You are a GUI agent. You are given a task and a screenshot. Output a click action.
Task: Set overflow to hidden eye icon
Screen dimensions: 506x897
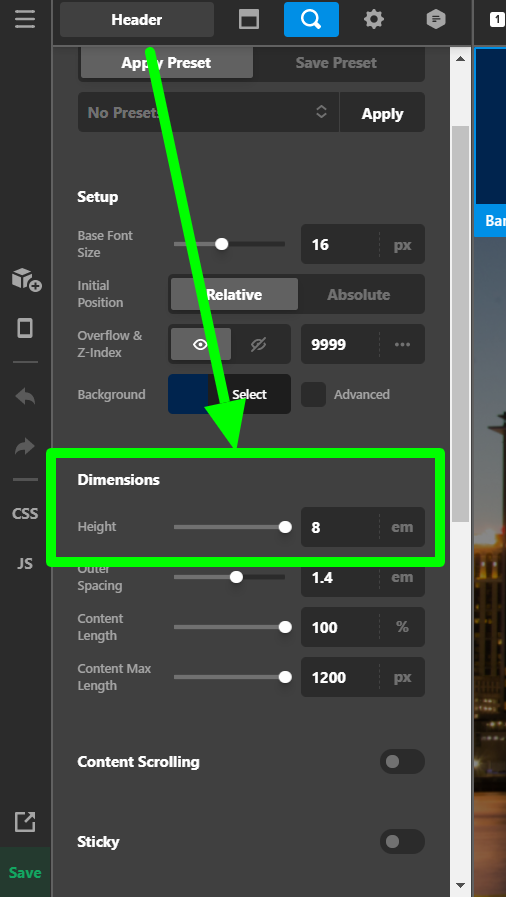(x=258, y=344)
